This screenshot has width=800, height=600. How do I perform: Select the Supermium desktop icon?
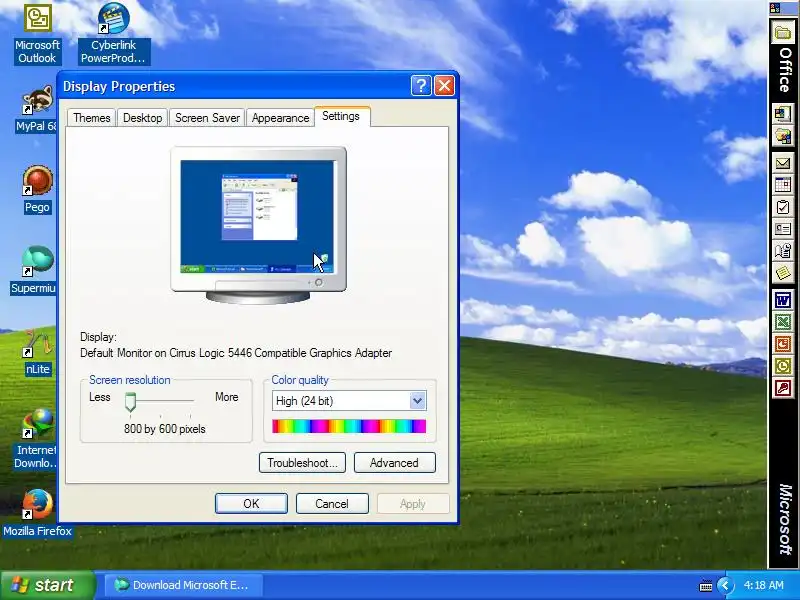[34, 270]
